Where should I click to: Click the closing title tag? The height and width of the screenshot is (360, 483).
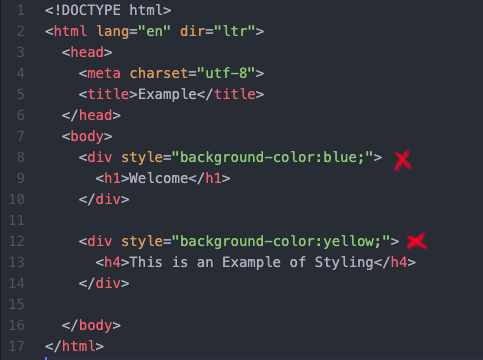tap(230, 94)
